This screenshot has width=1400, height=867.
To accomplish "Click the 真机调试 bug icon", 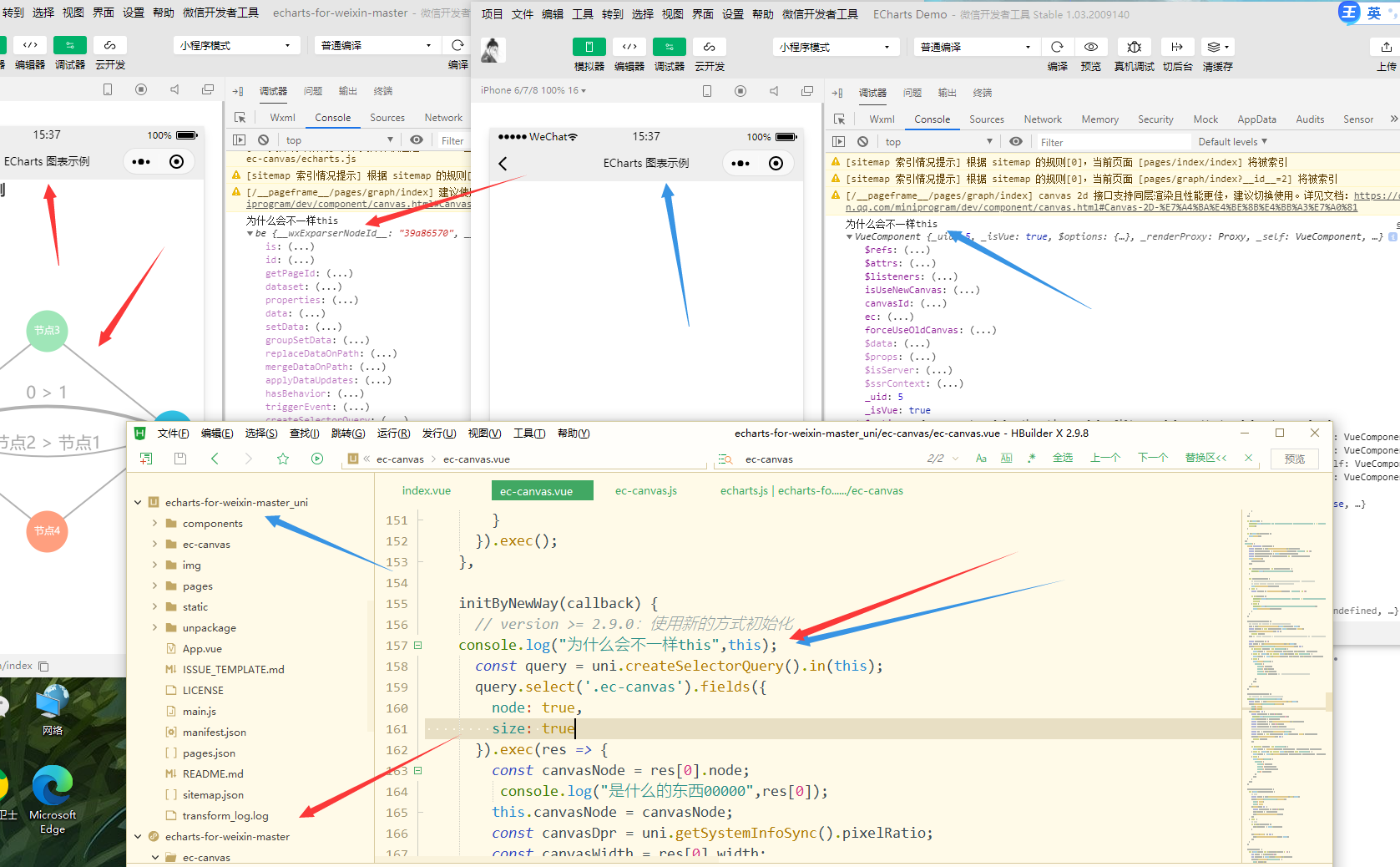I will 1134,47.
